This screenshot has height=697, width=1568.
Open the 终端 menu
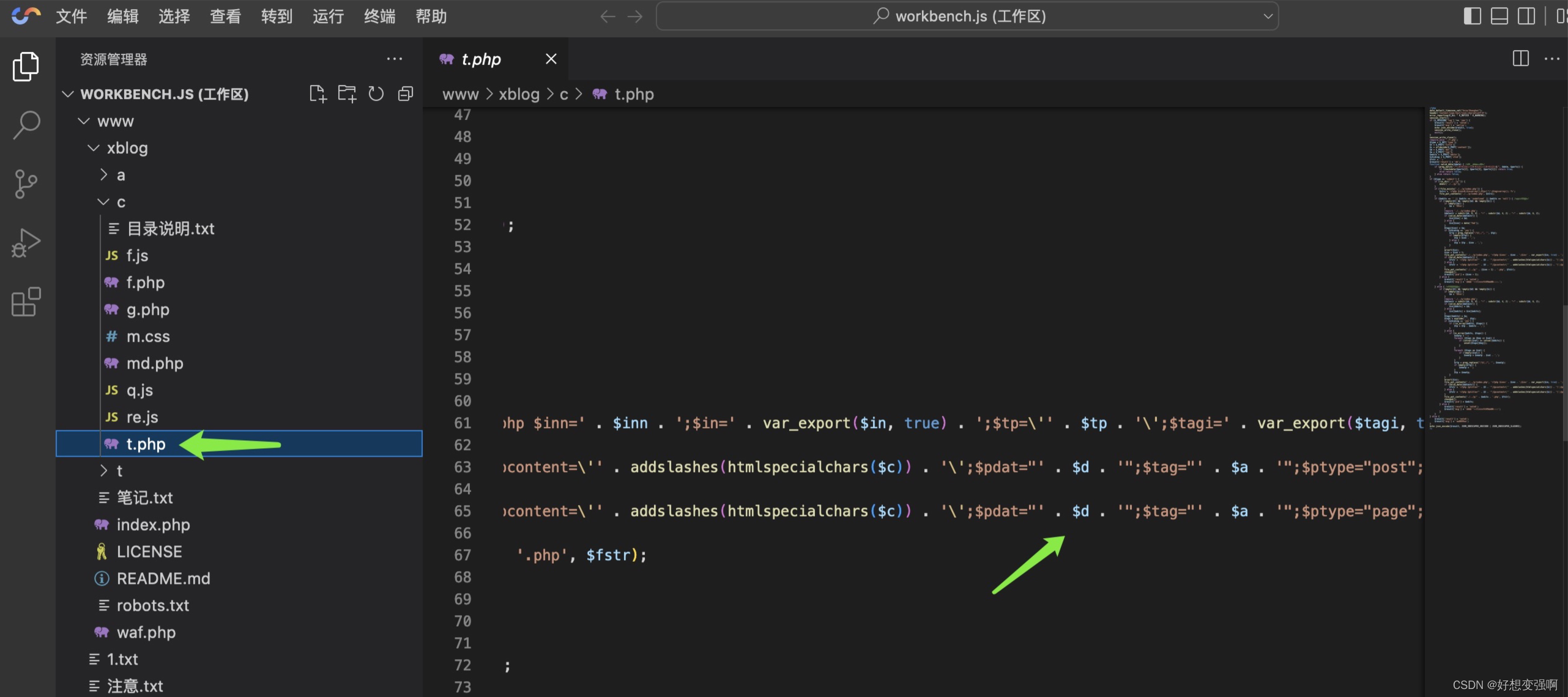pyautogui.click(x=379, y=17)
